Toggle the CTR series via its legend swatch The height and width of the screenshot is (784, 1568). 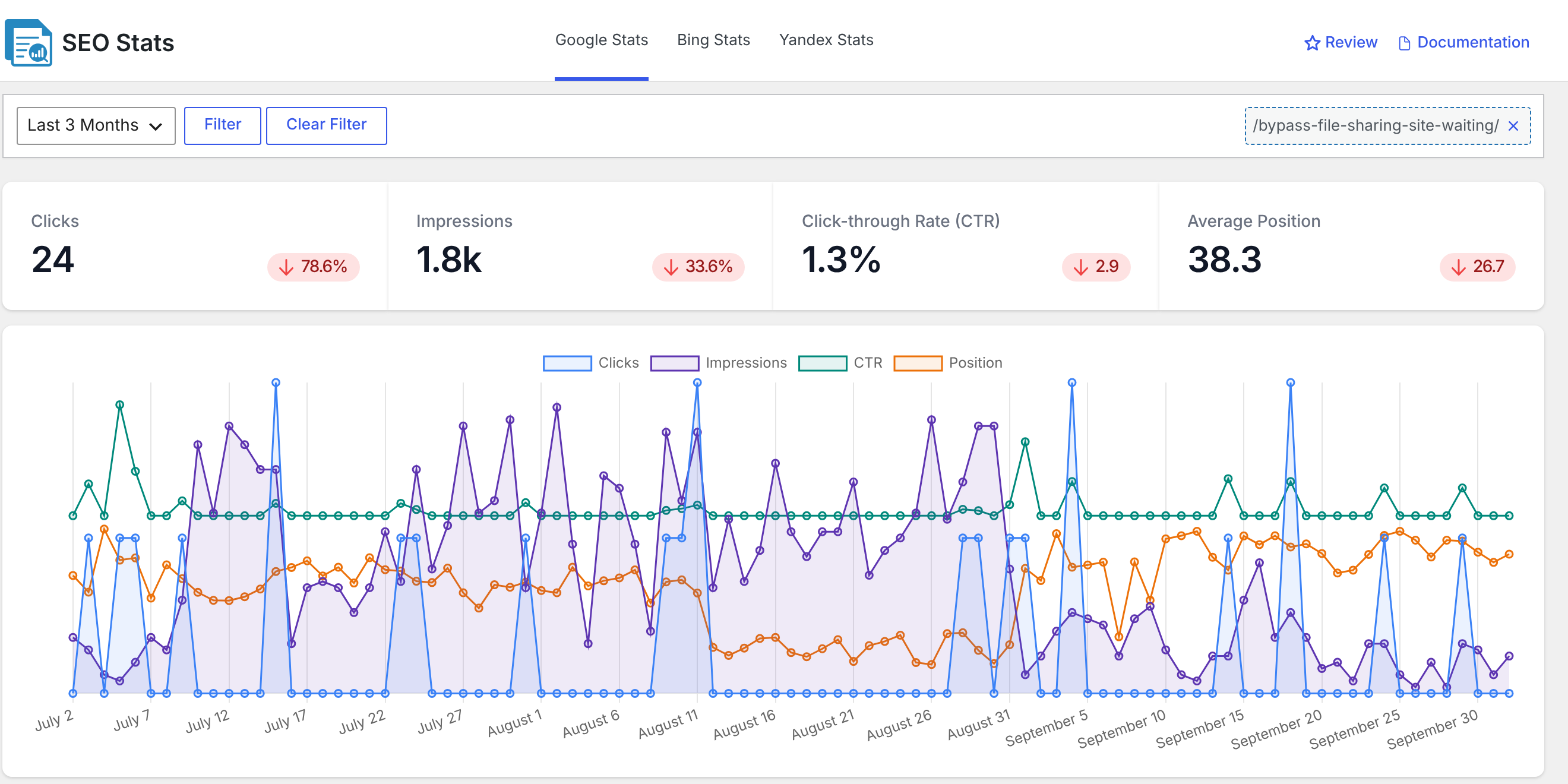coord(823,363)
